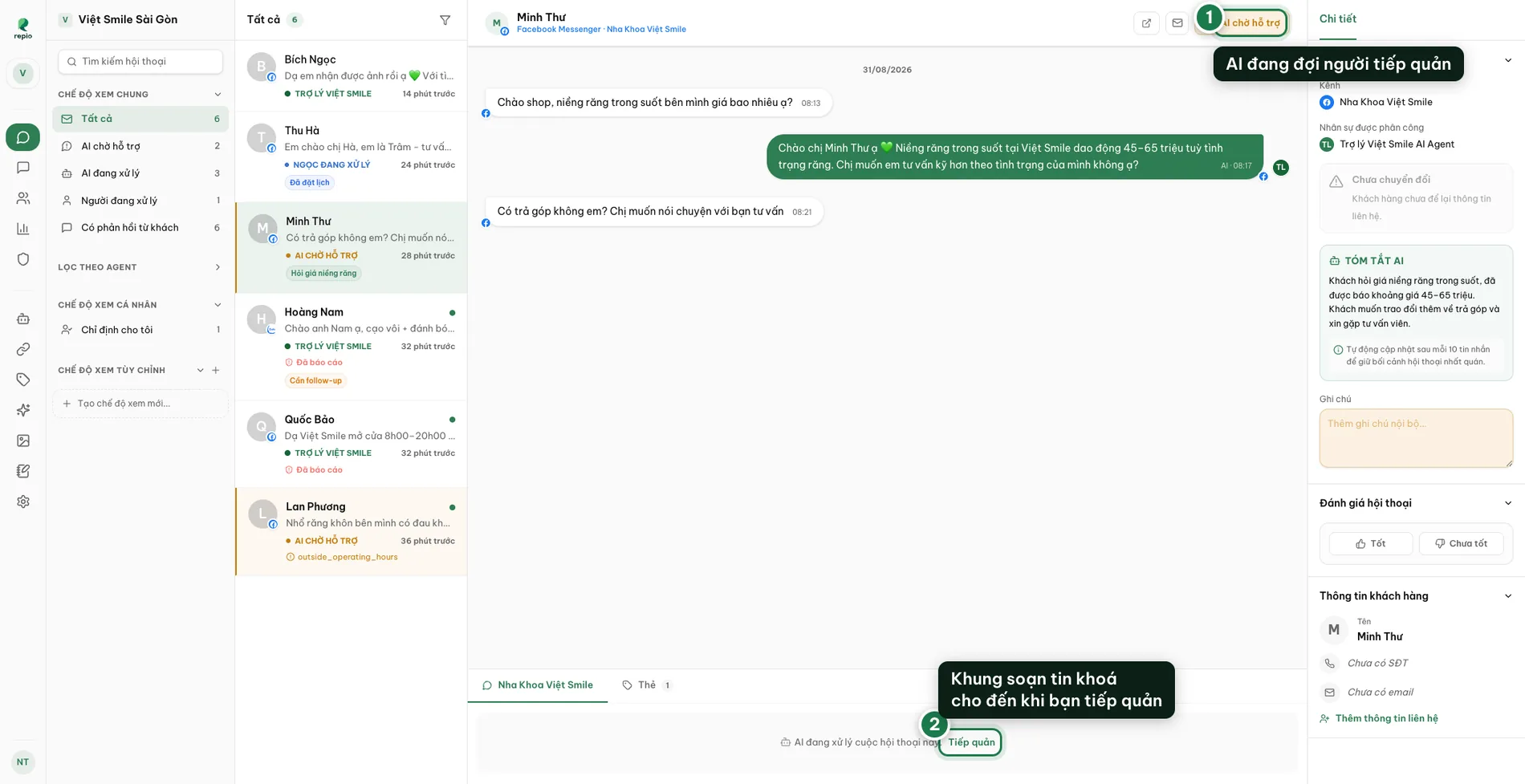
Task: Collapse the Đánh giá hội thoại section
Action: pyautogui.click(x=1507, y=503)
